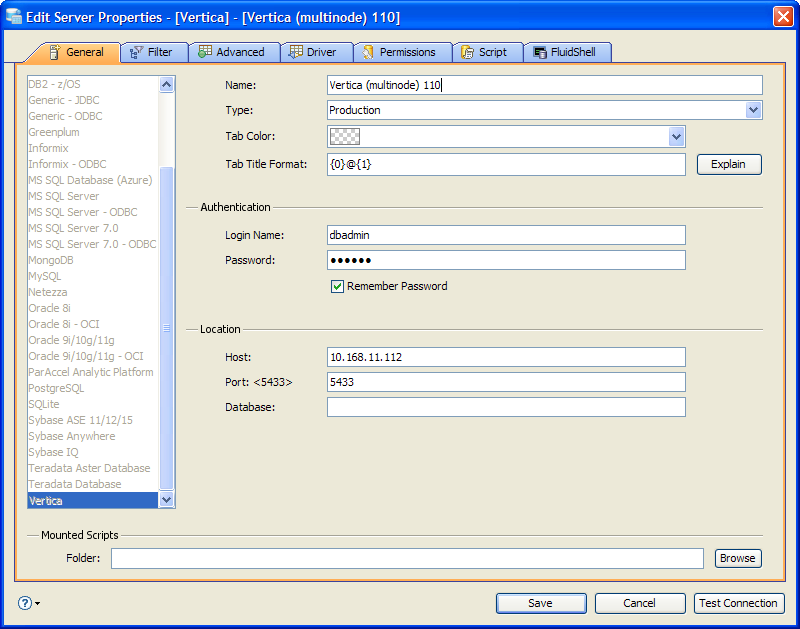Select MS SQL Server 7.0 - ODBC entry
Screen dimensions: 800x629
(93, 244)
